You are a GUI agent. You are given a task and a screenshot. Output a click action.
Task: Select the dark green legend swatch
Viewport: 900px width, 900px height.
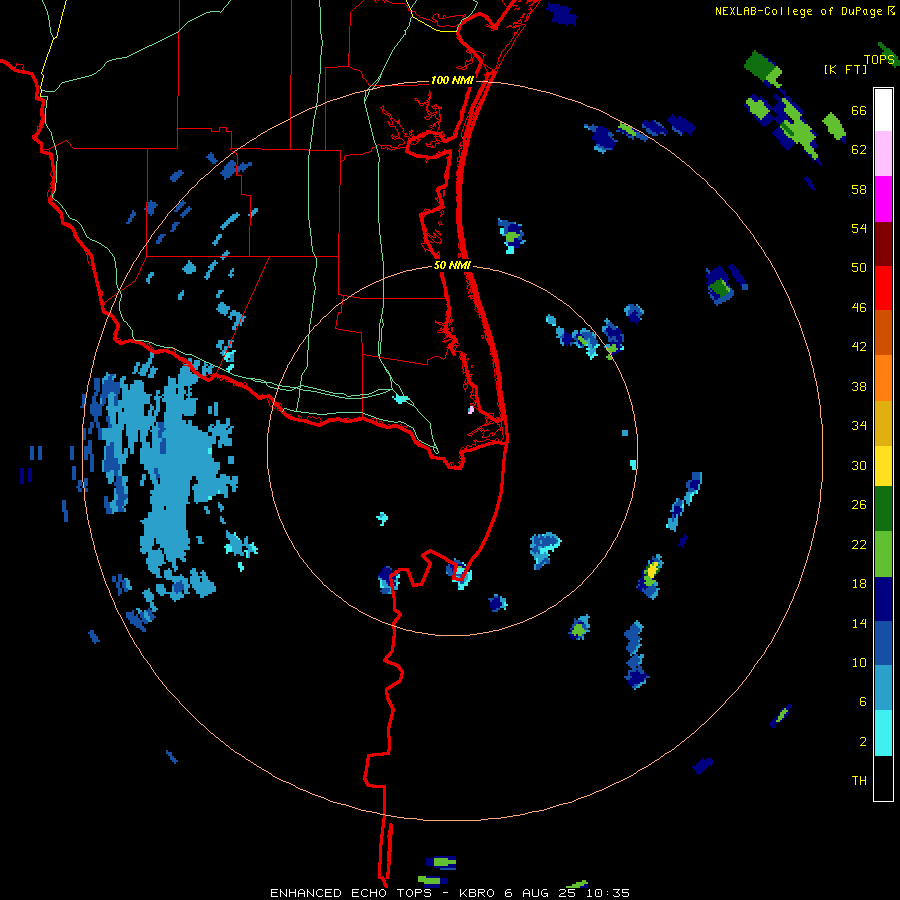pos(883,509)
